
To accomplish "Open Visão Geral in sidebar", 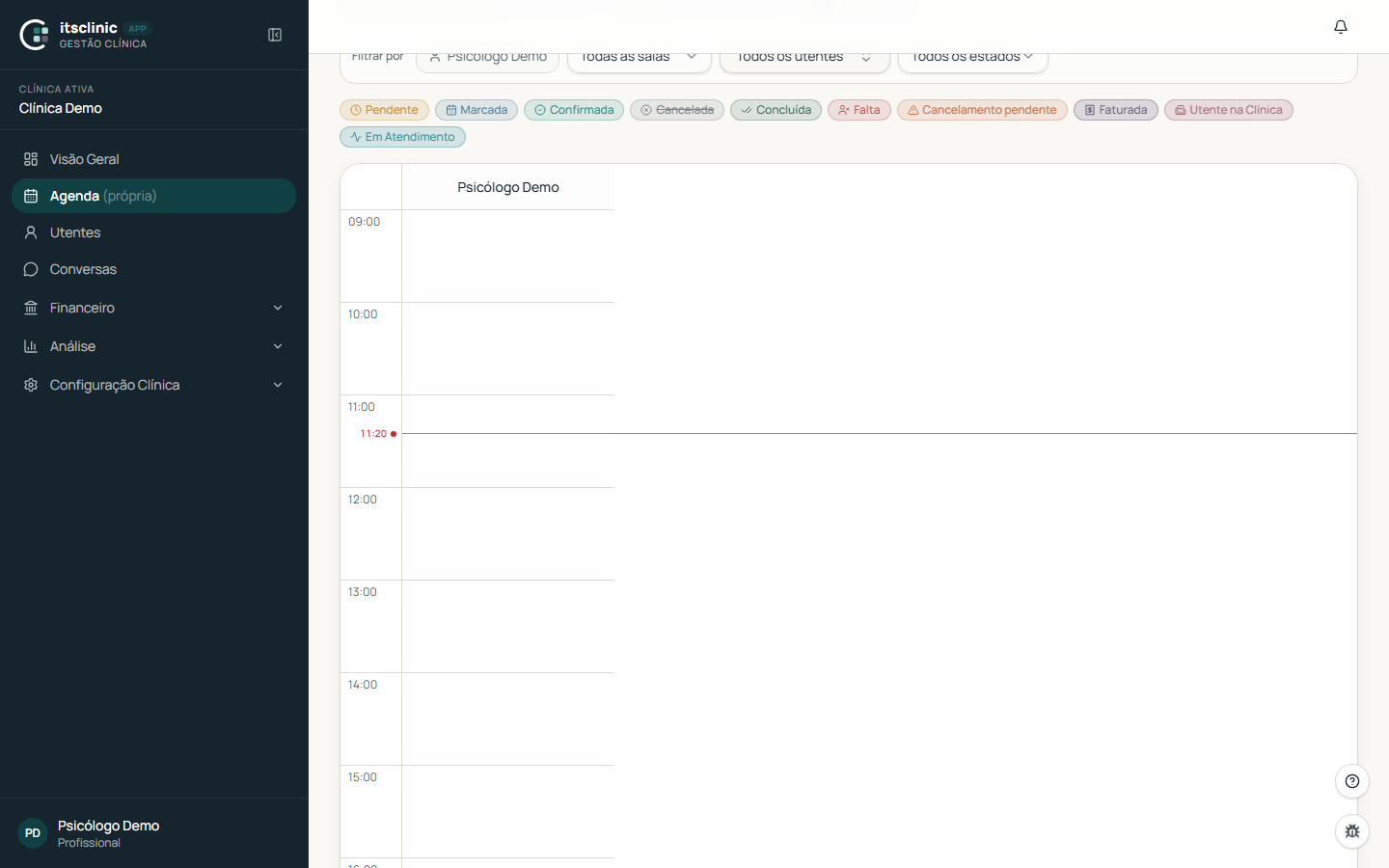I will tap(154, 159).
